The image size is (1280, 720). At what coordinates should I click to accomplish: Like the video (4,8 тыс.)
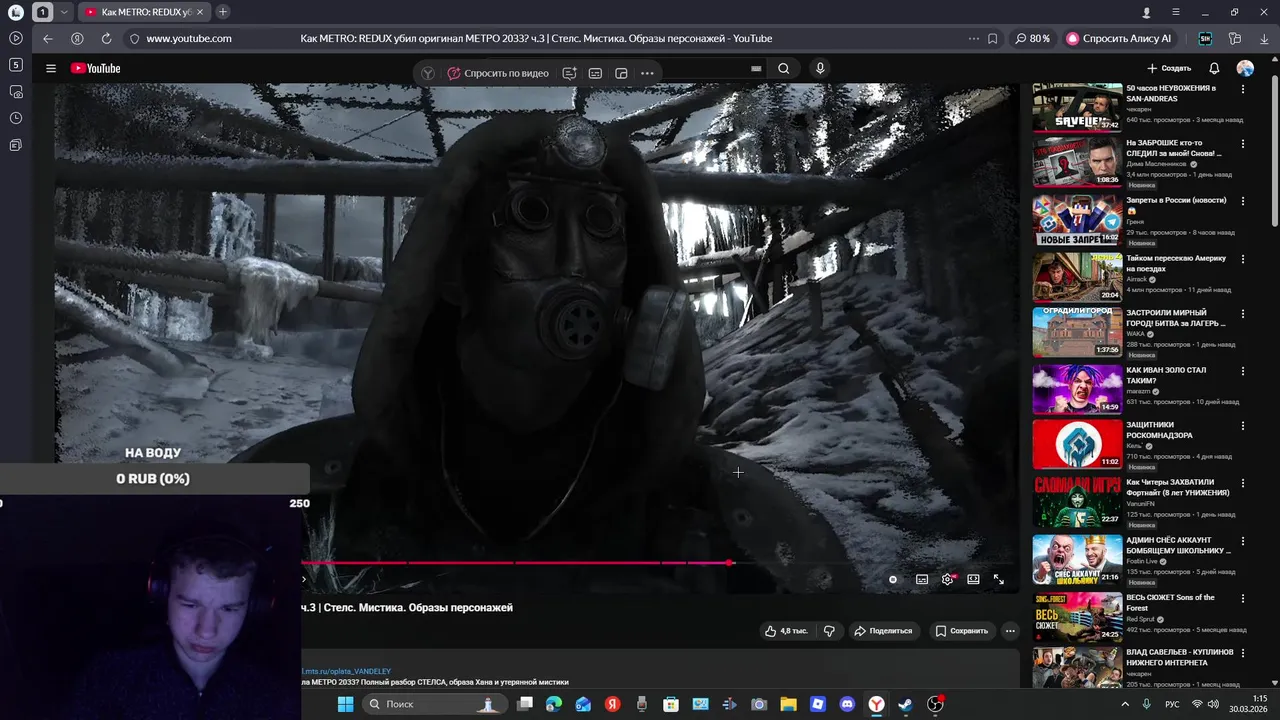786,631
